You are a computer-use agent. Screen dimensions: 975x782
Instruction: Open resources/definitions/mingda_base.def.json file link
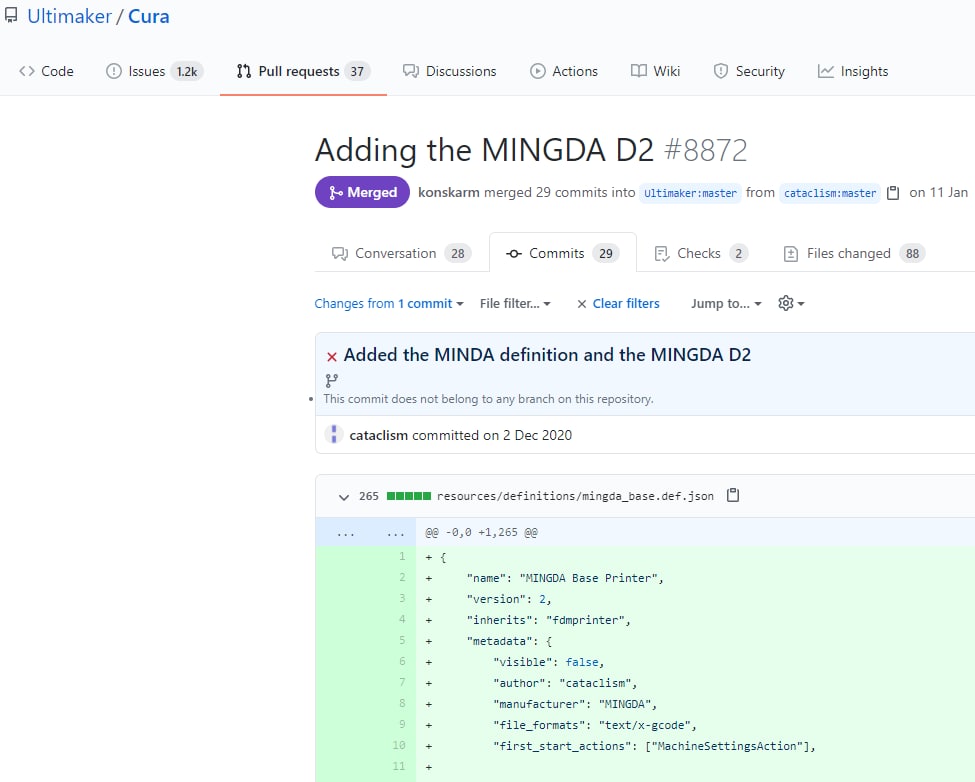(x=575, y=496)
